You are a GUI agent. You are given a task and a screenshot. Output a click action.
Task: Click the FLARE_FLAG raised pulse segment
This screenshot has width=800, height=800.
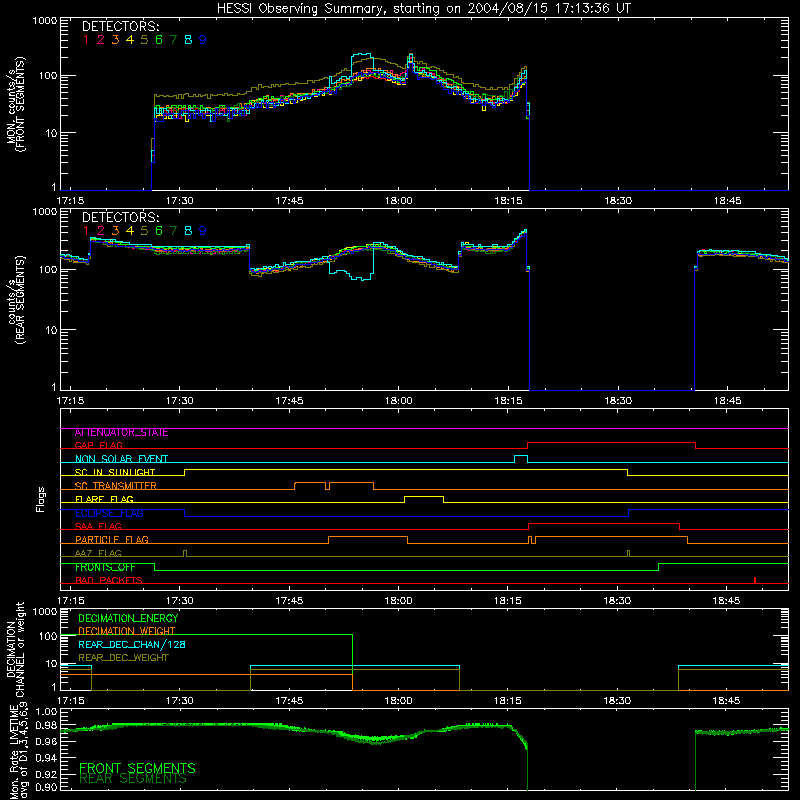click(424, 497)
